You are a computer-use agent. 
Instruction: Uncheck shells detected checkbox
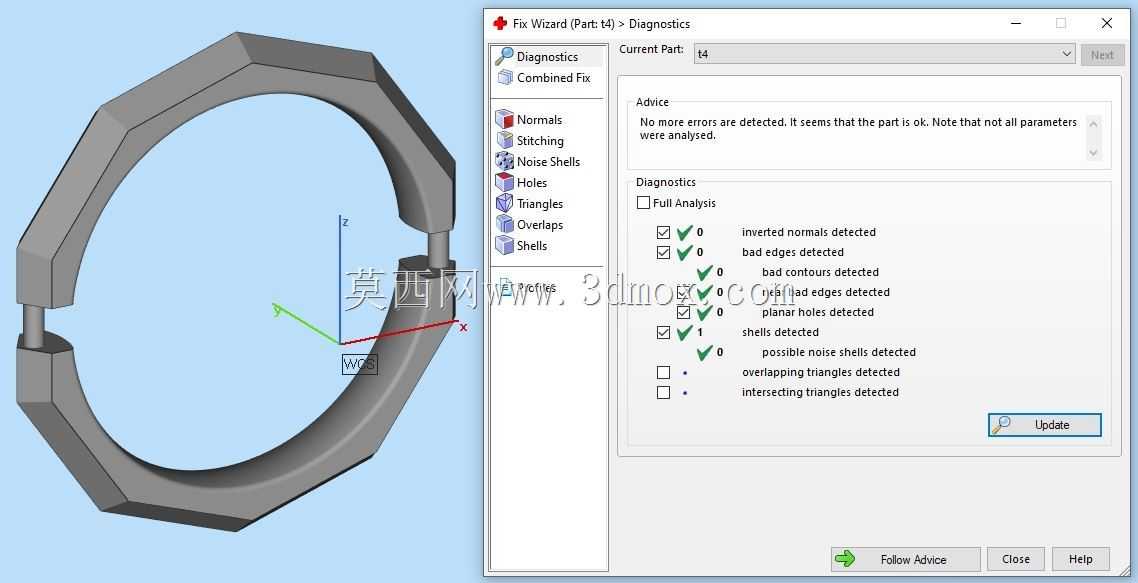pyautogui.click(x=663, y=332)
